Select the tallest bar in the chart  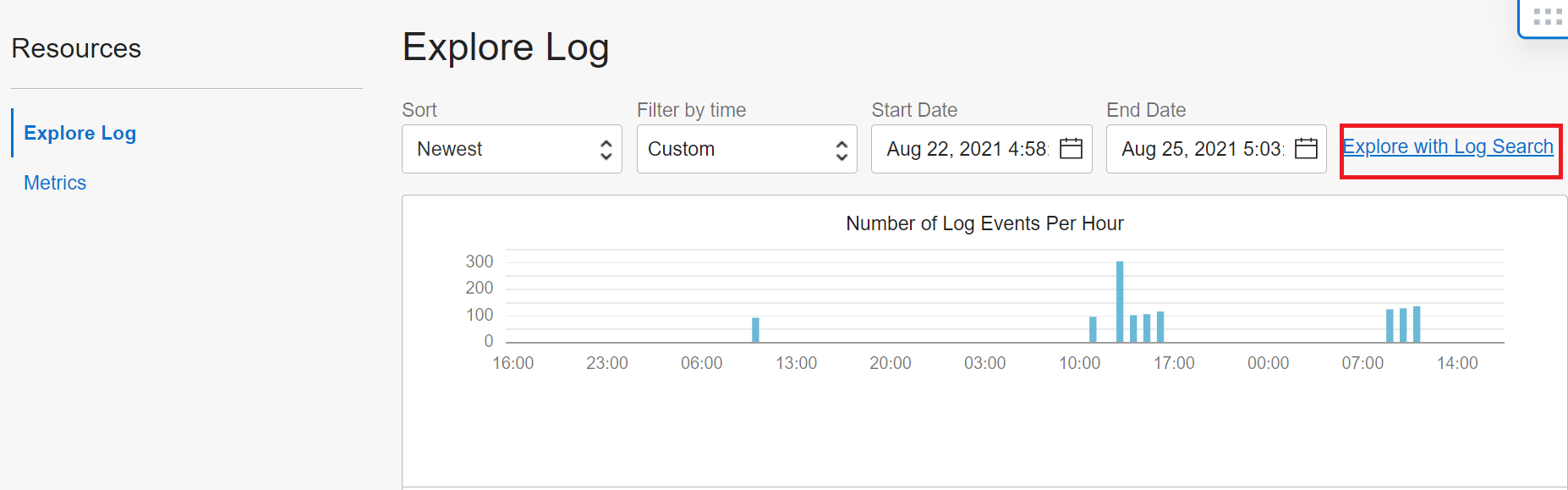click(x=1120, y=301)
